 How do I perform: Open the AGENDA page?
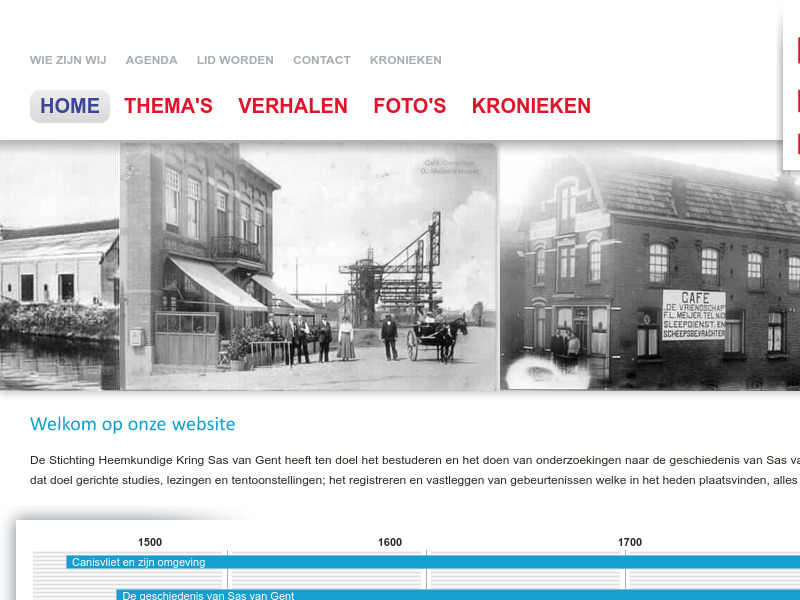pos(151,59)
